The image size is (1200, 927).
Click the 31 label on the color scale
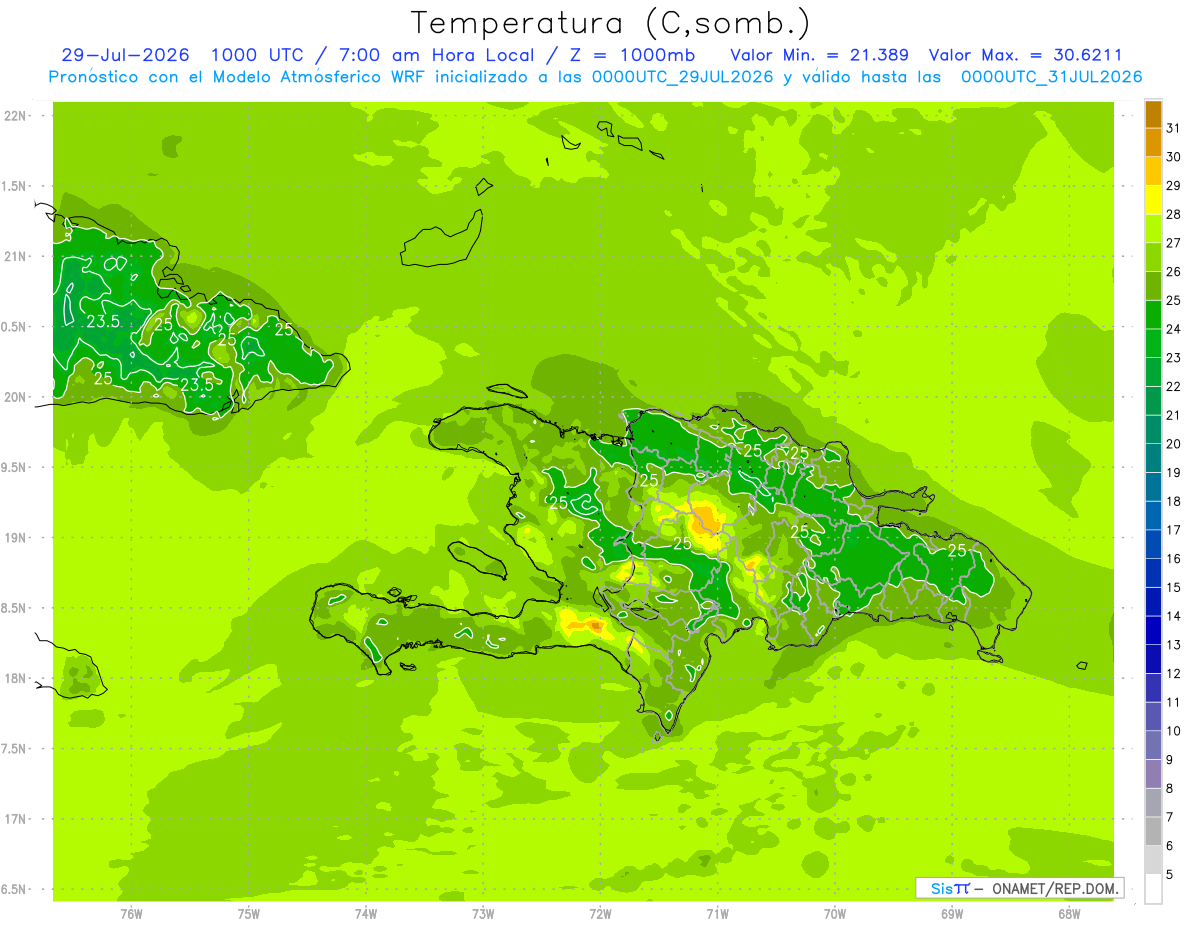(1173, 127)
